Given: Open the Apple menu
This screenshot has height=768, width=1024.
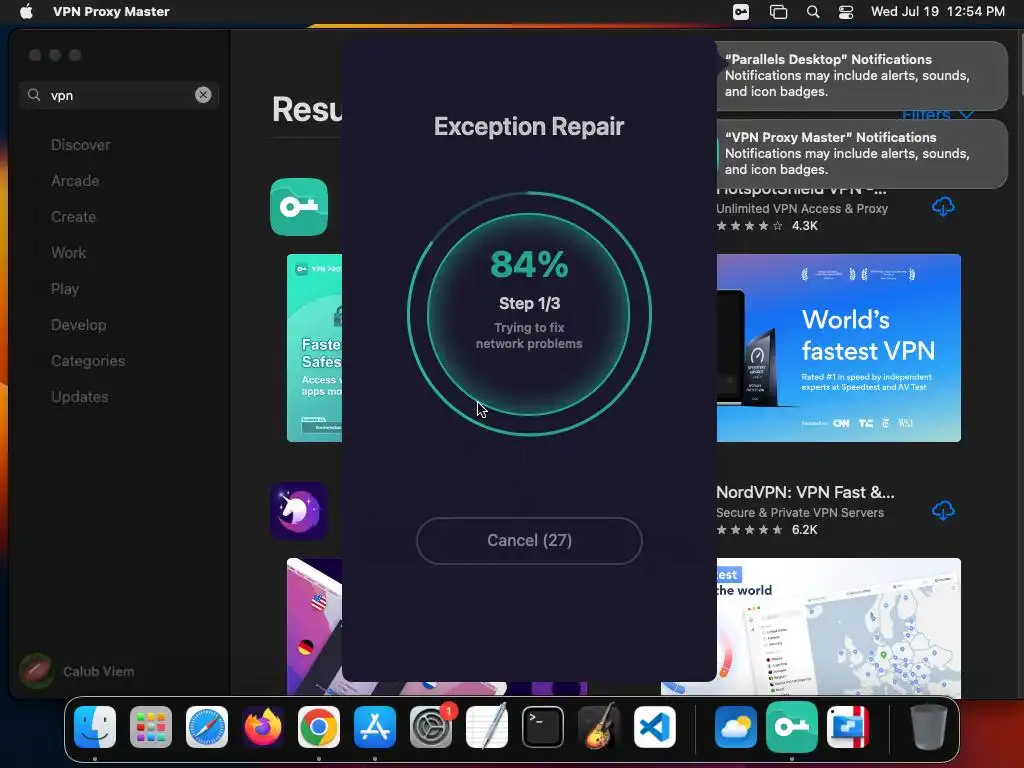Looking at the screenshot, I should pos(26,12).
